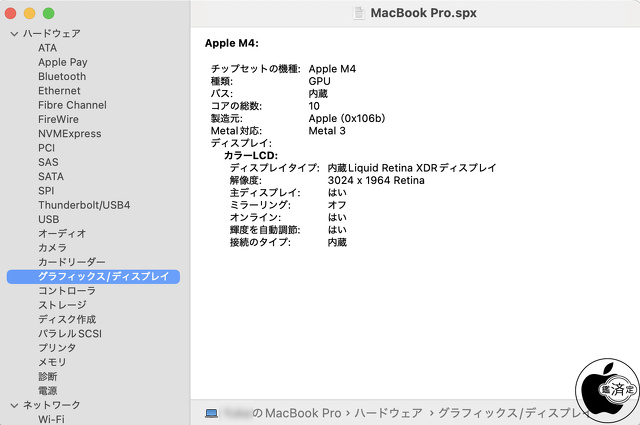Click the Apple M4 heading row
Screen dimensions: 640x425
pyautogui.click(x=232, y=43)
